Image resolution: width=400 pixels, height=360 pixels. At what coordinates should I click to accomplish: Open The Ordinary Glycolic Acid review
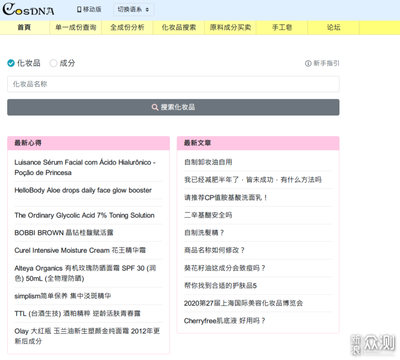click(84, 215)
